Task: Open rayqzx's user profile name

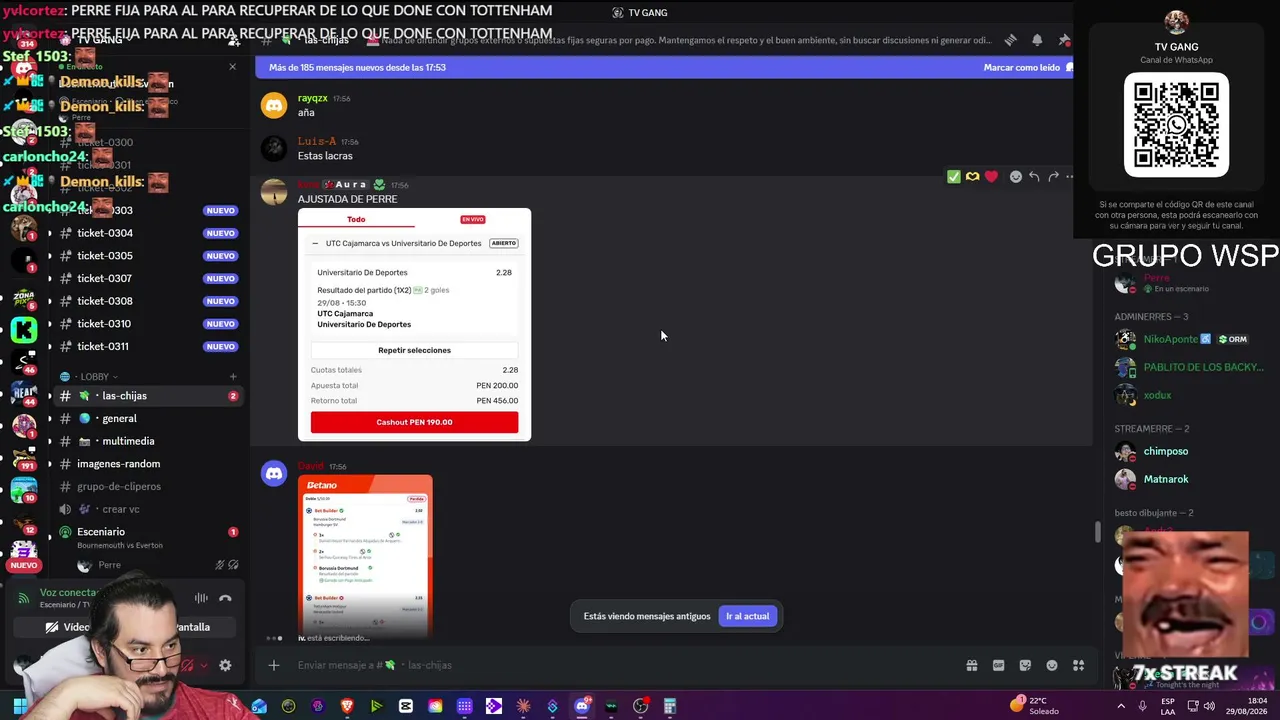Action: click(313, 98)
